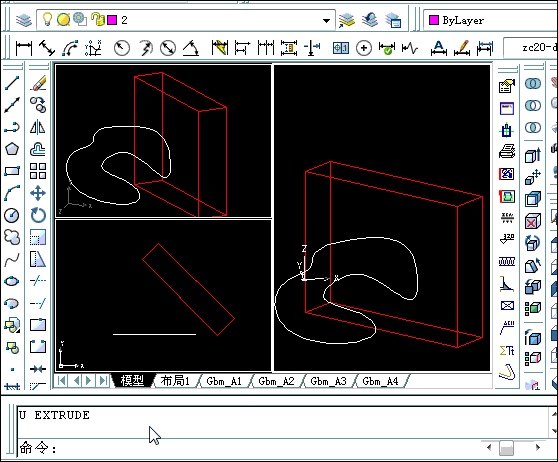
Task: Click the Layer Previous icon
Action: (x=370, y=20)
